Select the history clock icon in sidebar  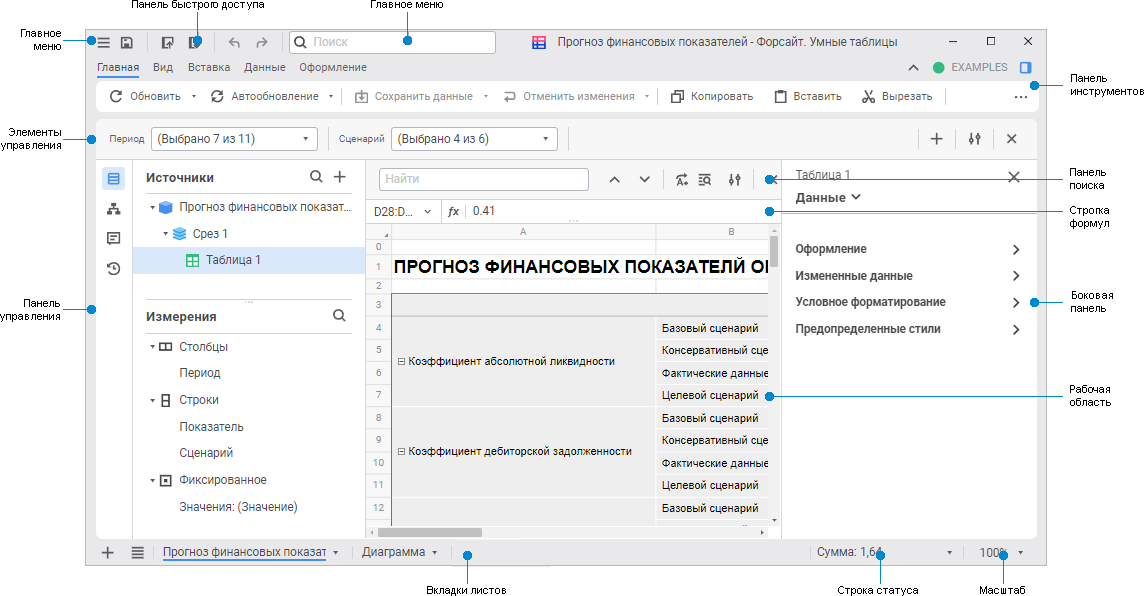pos(114,268)
